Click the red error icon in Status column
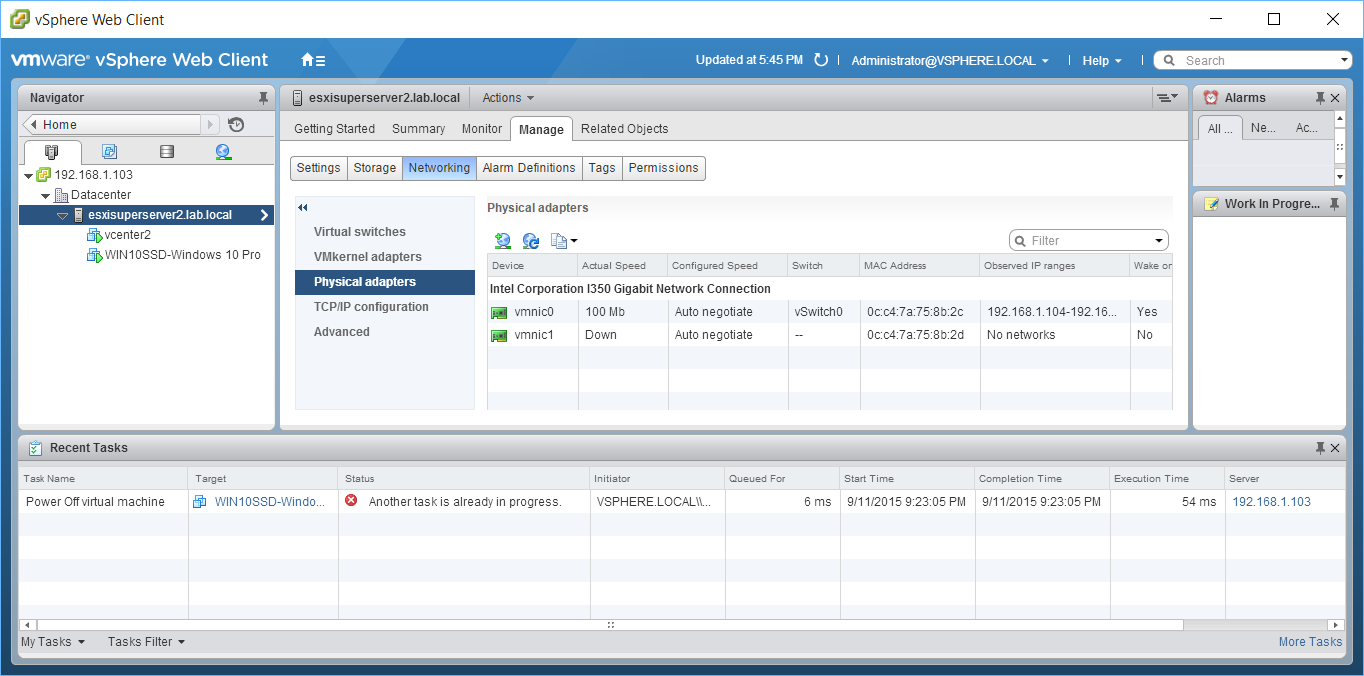The image size is (1364, 676). click(x=351, y=501)
